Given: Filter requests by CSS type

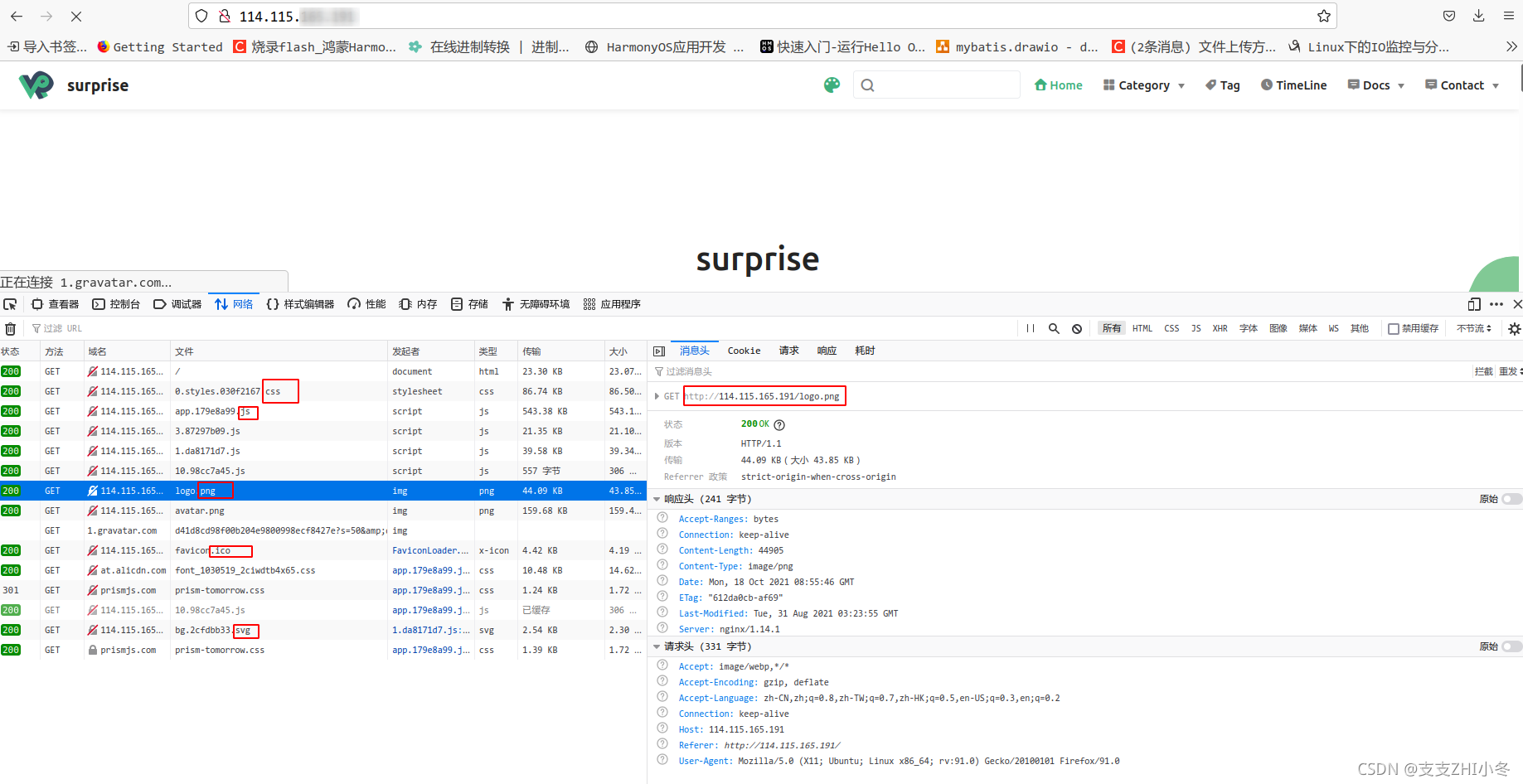Looking at the screenshot, I should coord(1171,328).
